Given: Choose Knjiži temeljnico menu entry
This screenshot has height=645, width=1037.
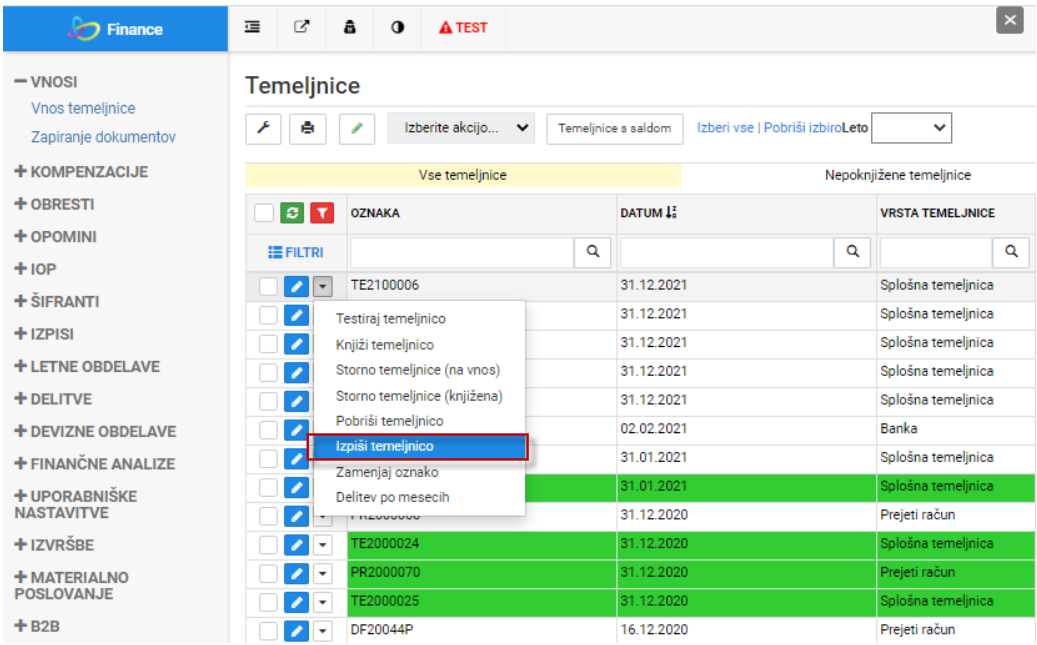Looking at the screenshot, I should (x=384, y=345).
